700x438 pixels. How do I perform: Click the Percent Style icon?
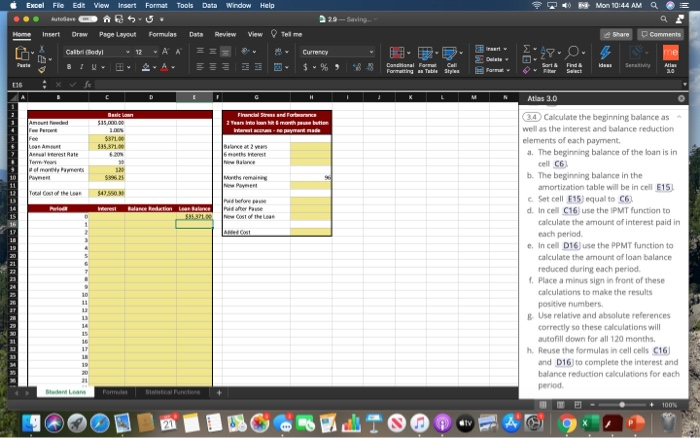325,67
